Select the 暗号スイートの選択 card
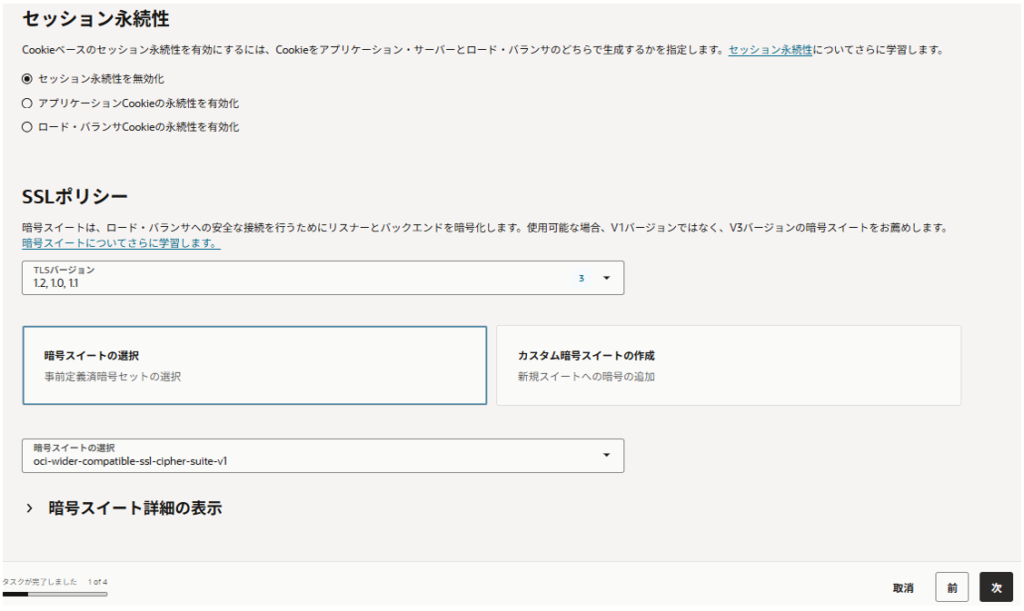The width and height of the screenshot is (1024, 611). coord(254,365)
